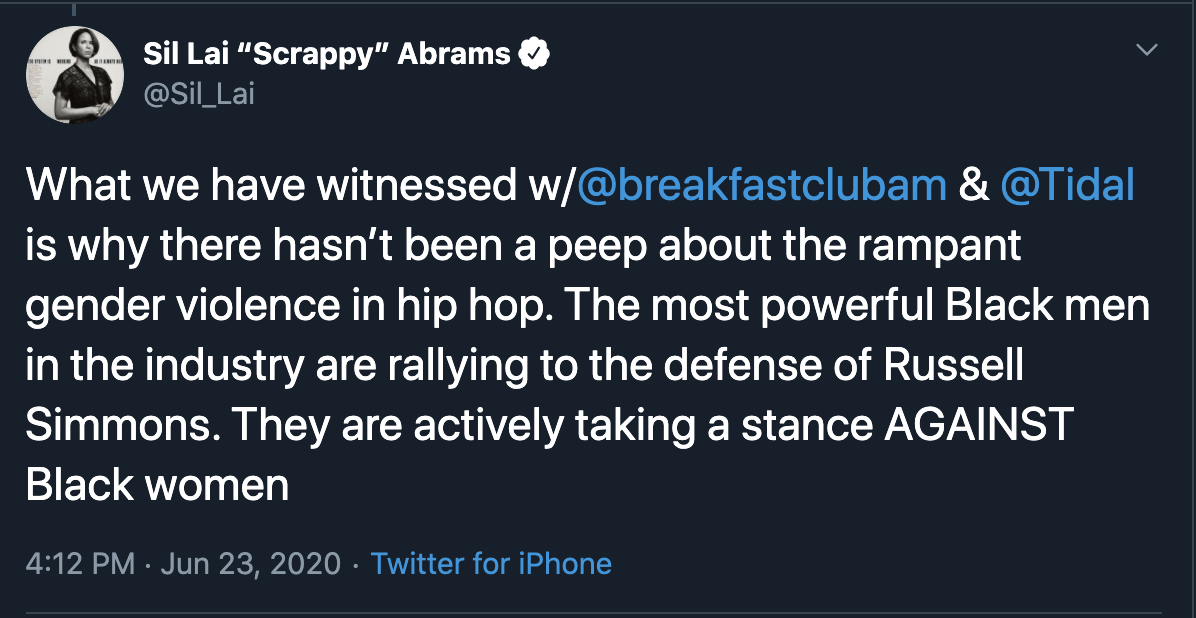
Task: Click the verified checkmark badge
Action: point(536,54)
